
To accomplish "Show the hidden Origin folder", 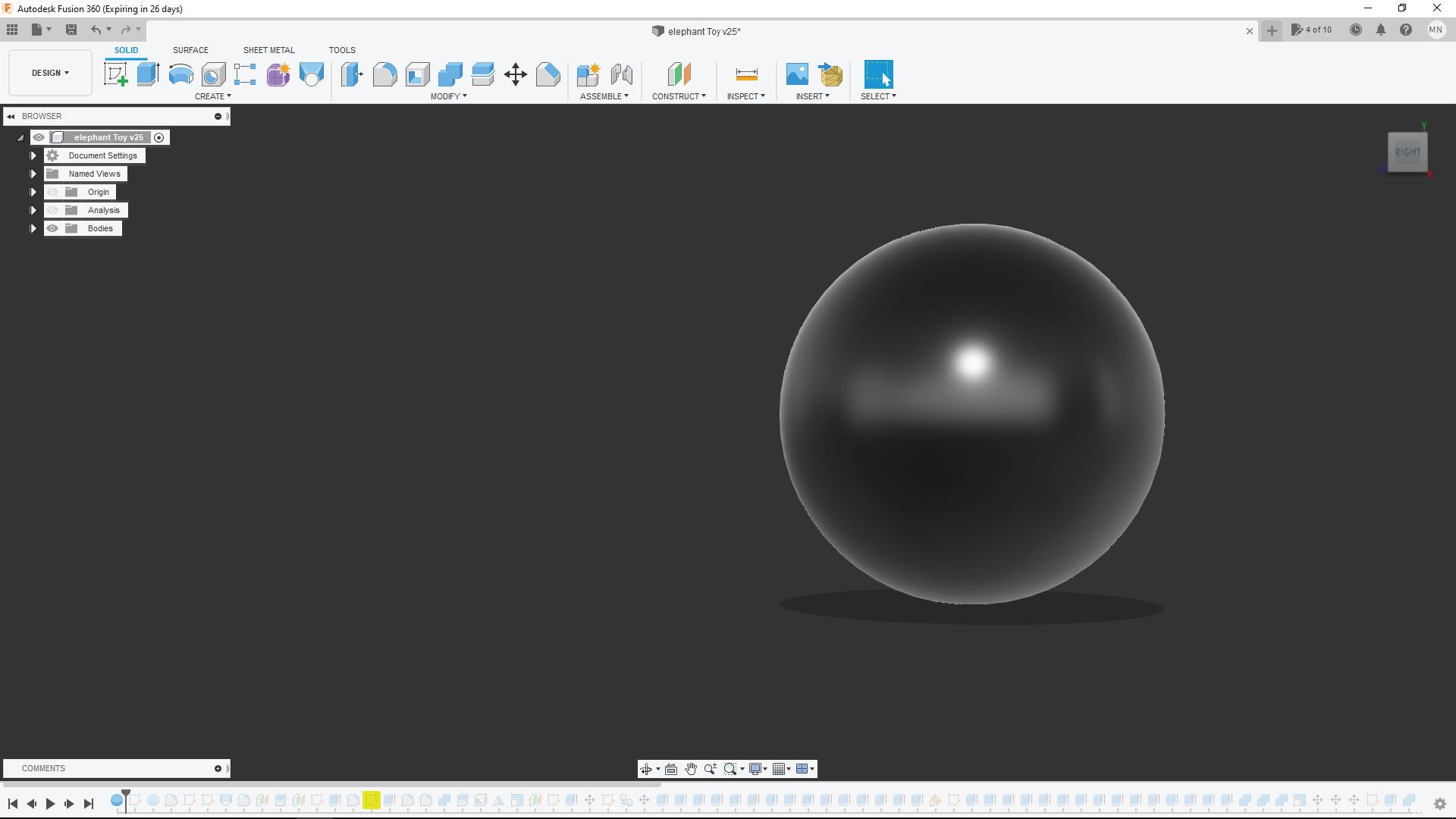I will coord(52,192).
